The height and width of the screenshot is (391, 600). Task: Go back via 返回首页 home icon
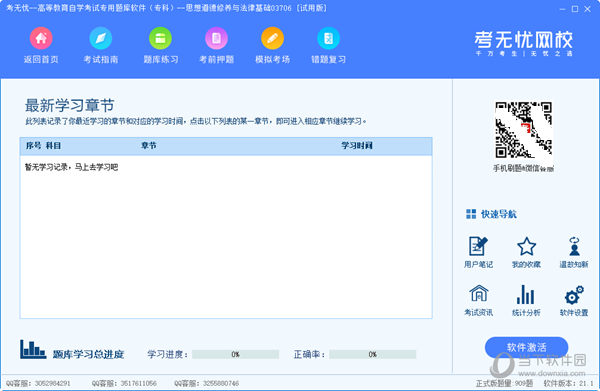(41, 38)
